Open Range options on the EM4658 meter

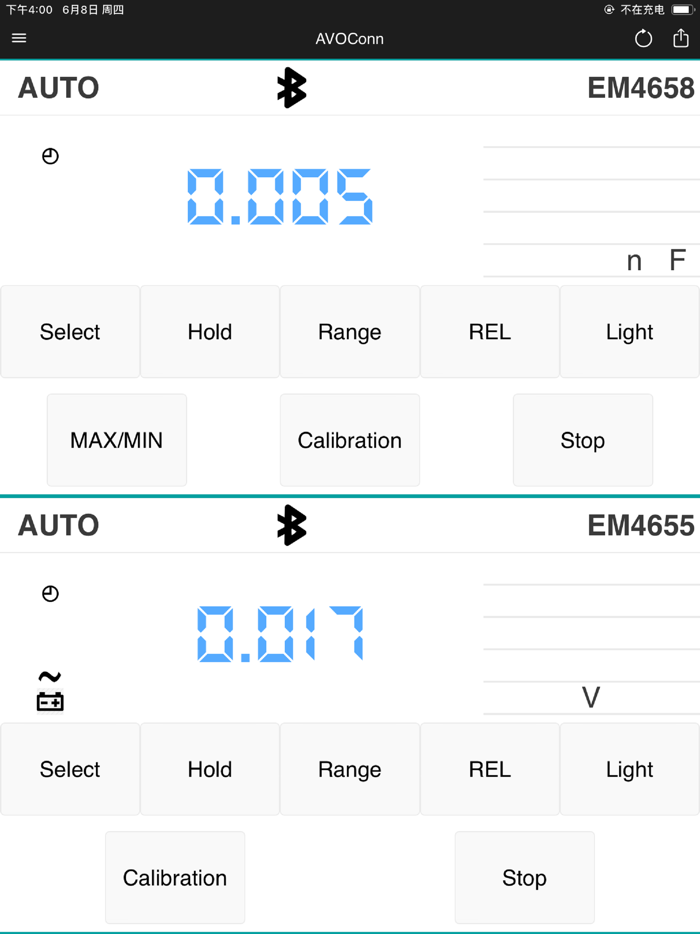pos(349,331)
